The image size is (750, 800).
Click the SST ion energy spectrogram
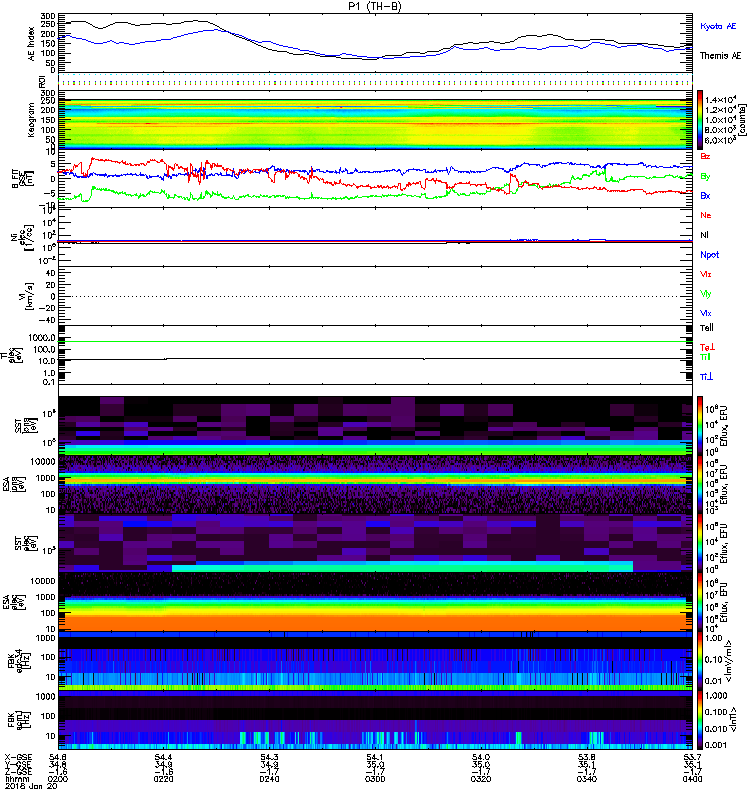point(375,426)
